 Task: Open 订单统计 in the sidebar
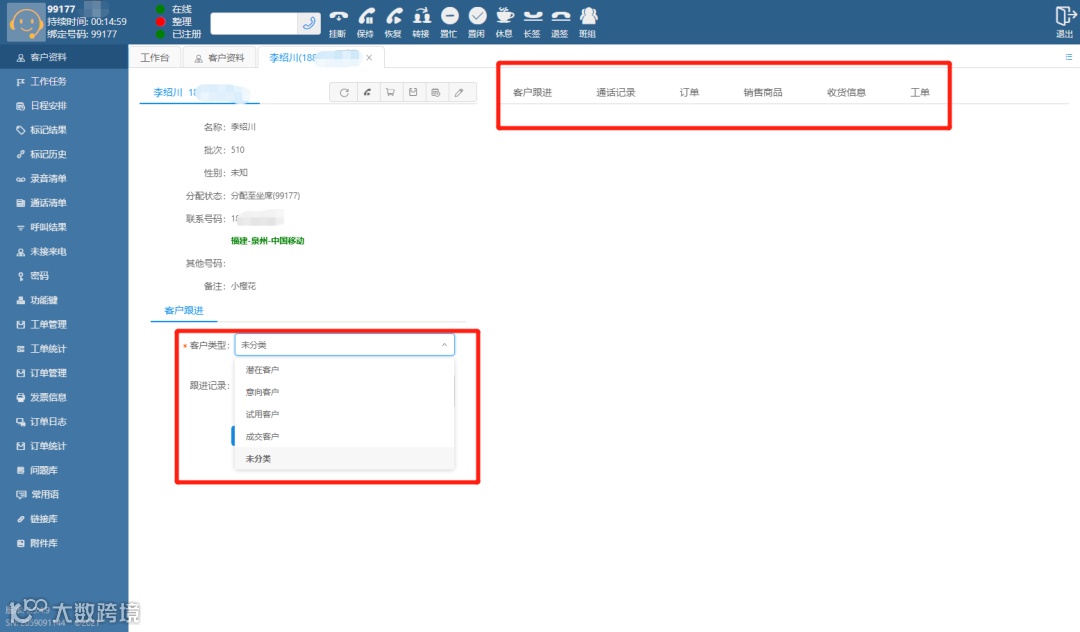(64, 445)
